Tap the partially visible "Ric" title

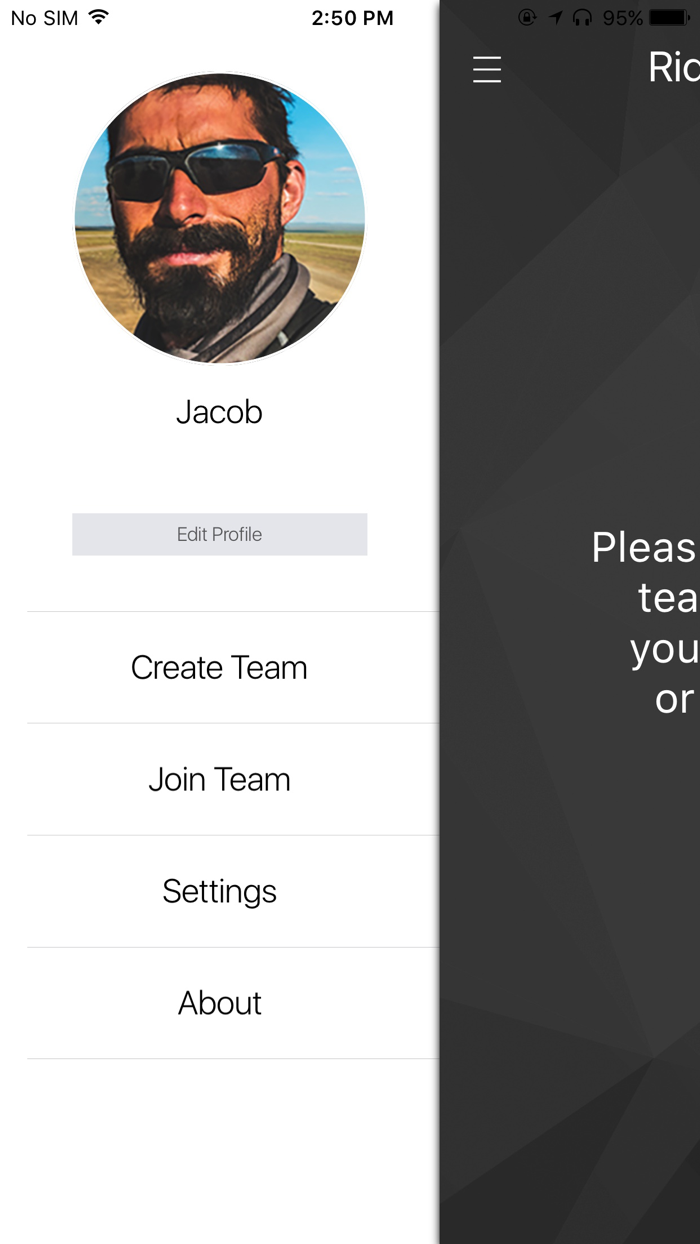(x=673, y=68)
